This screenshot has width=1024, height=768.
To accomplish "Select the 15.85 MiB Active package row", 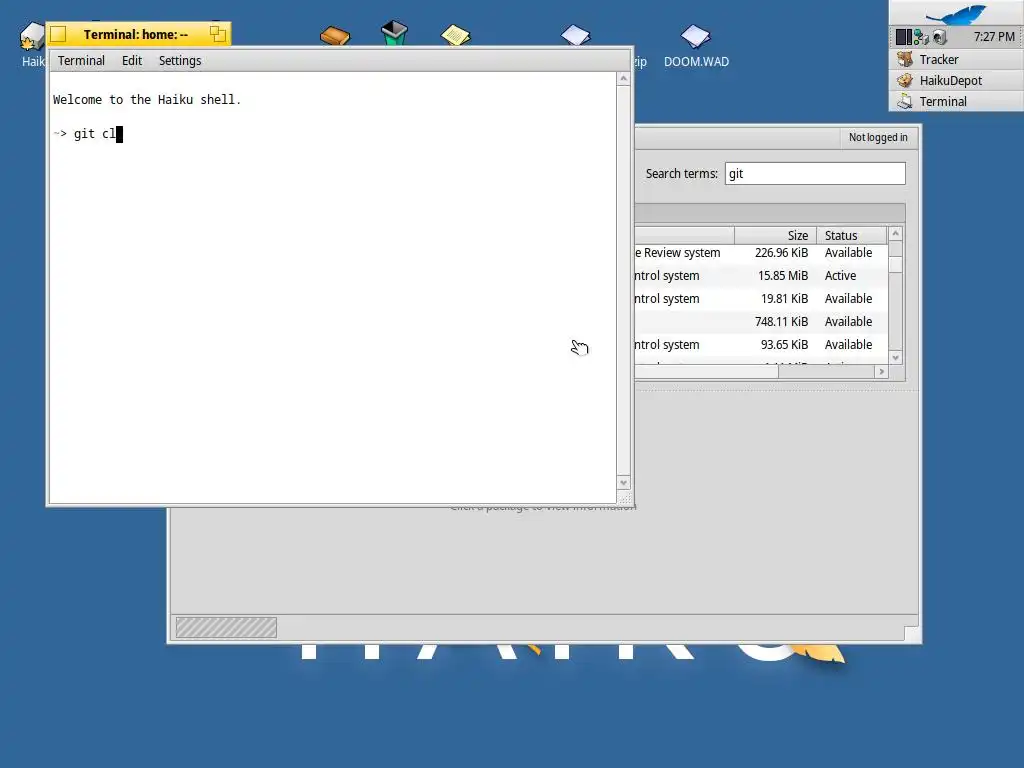I will 761,276.
